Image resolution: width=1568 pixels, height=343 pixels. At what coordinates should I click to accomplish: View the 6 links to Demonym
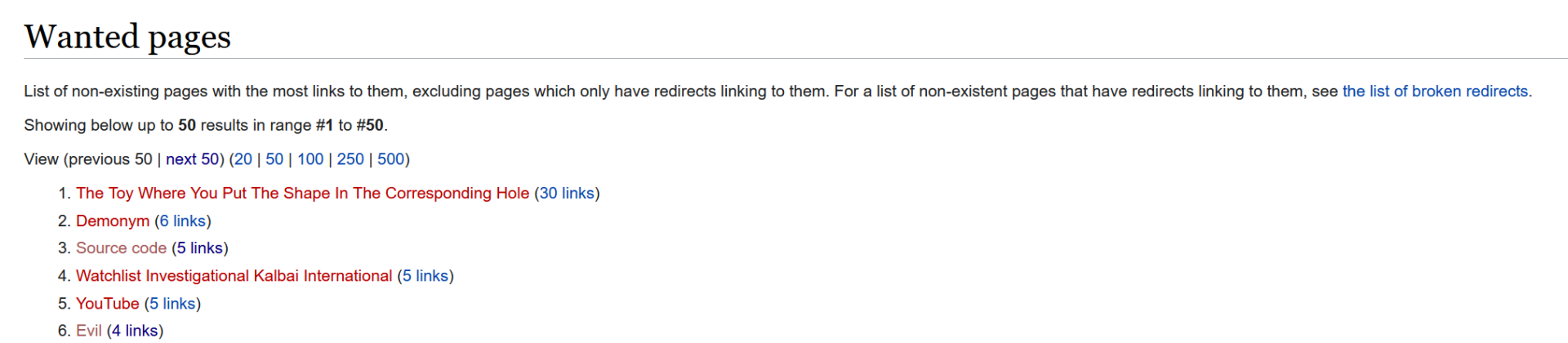(x=183, y=221)
